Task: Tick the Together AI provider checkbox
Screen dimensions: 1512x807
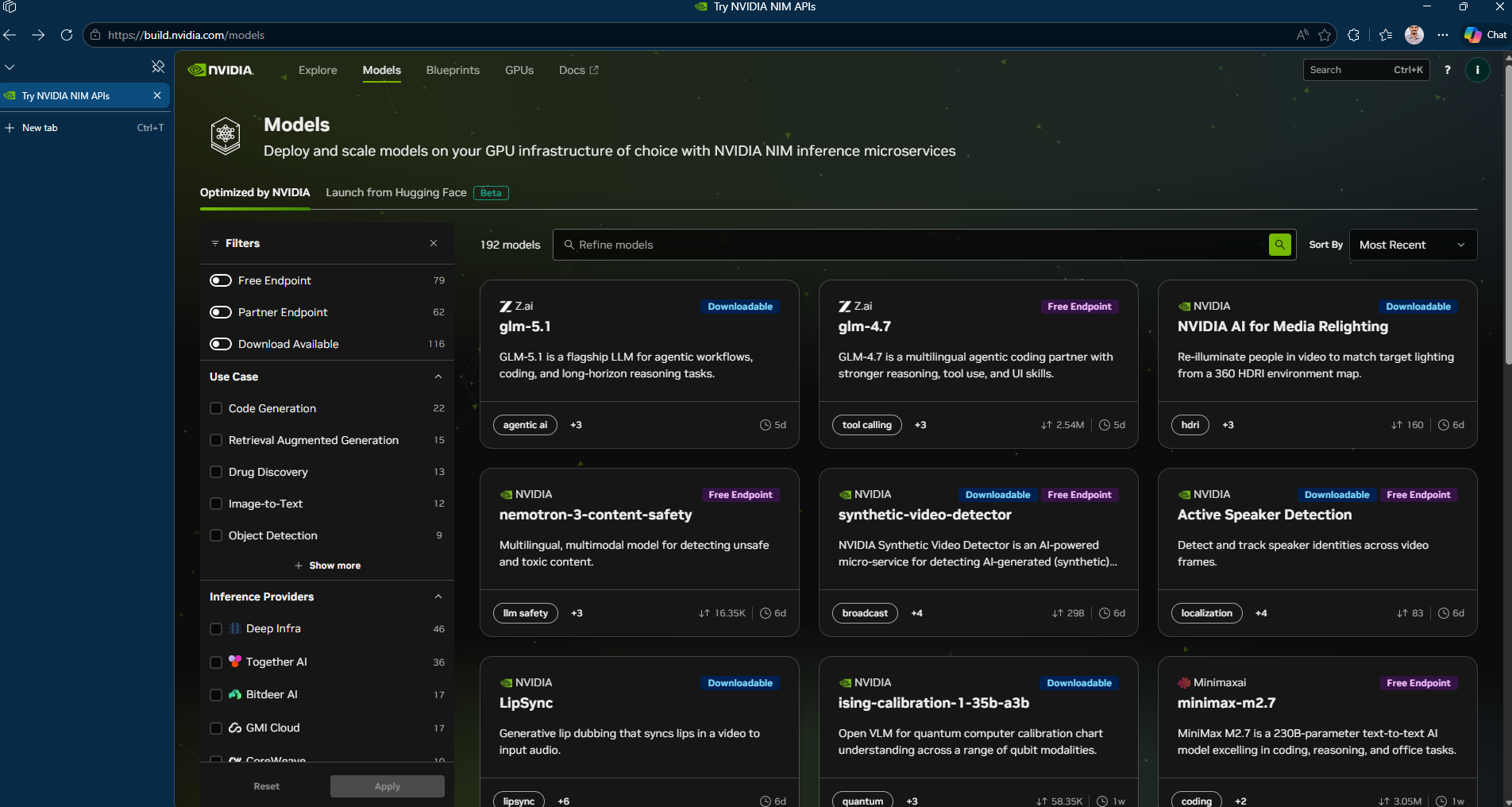Action: coord(216,662)
